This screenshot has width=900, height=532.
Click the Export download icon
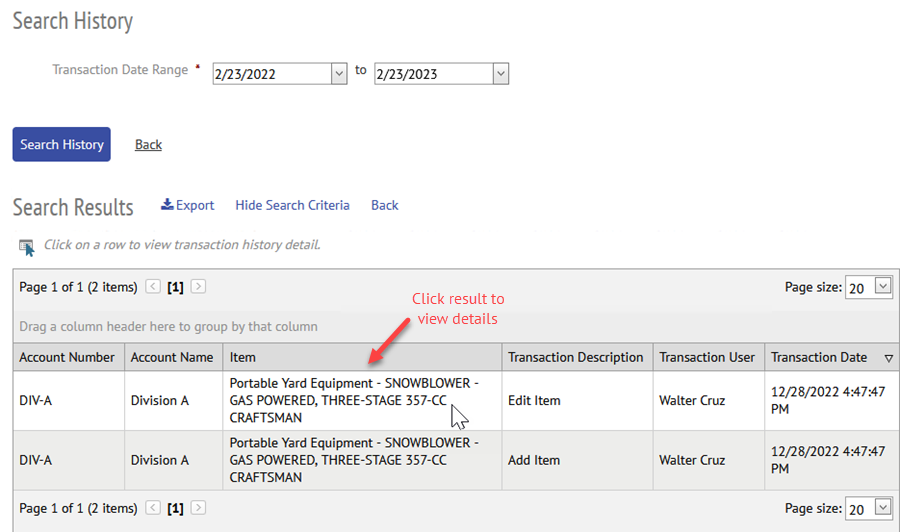167,204
